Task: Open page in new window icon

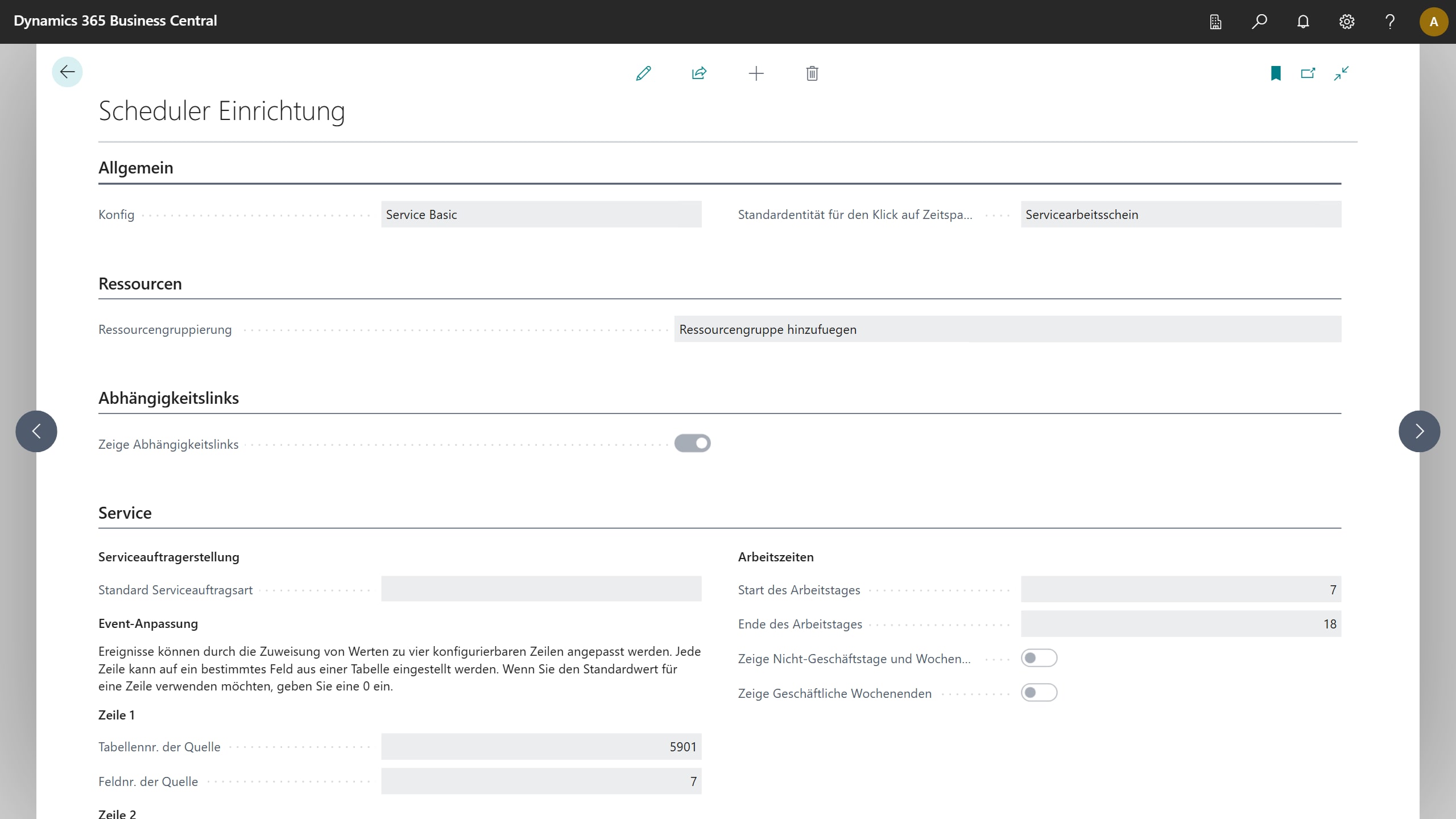Action: 1308,73
